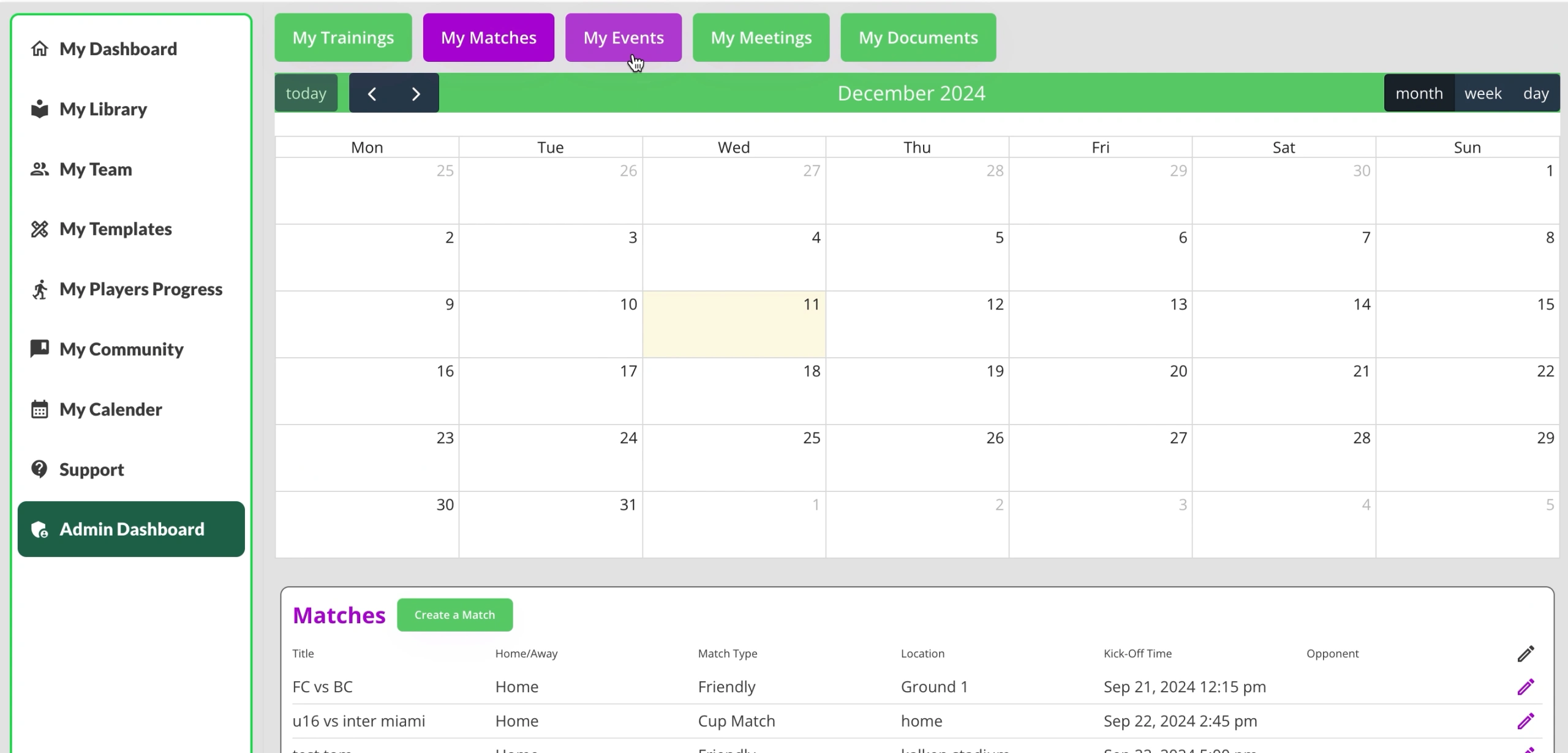Click the My Templates ruler-pencil icon

[40, 229]
